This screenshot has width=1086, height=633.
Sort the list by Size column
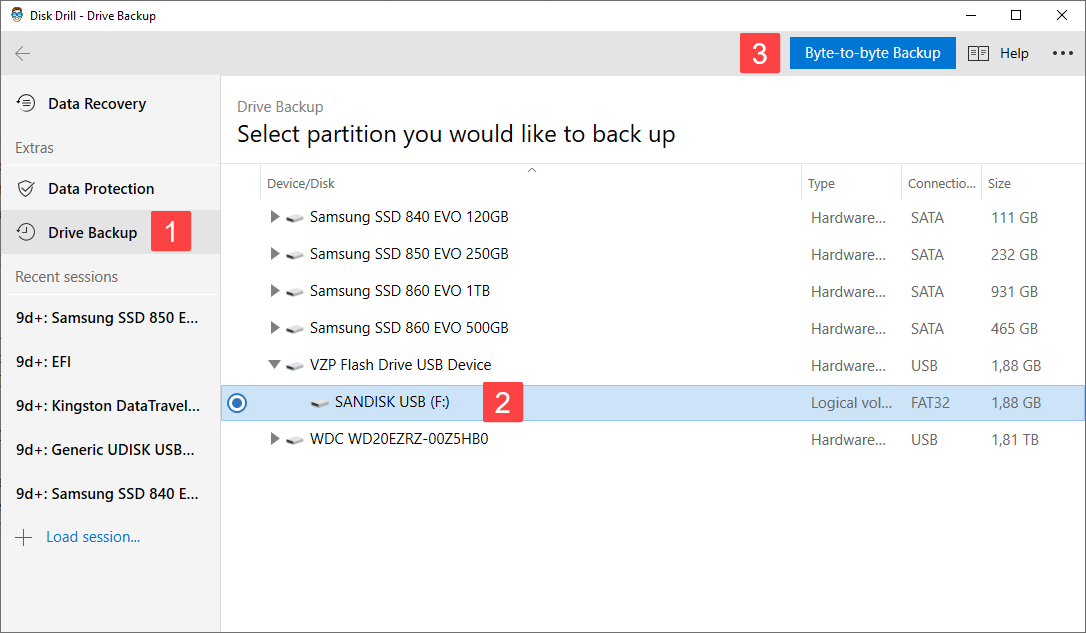(x=999, y=184)
